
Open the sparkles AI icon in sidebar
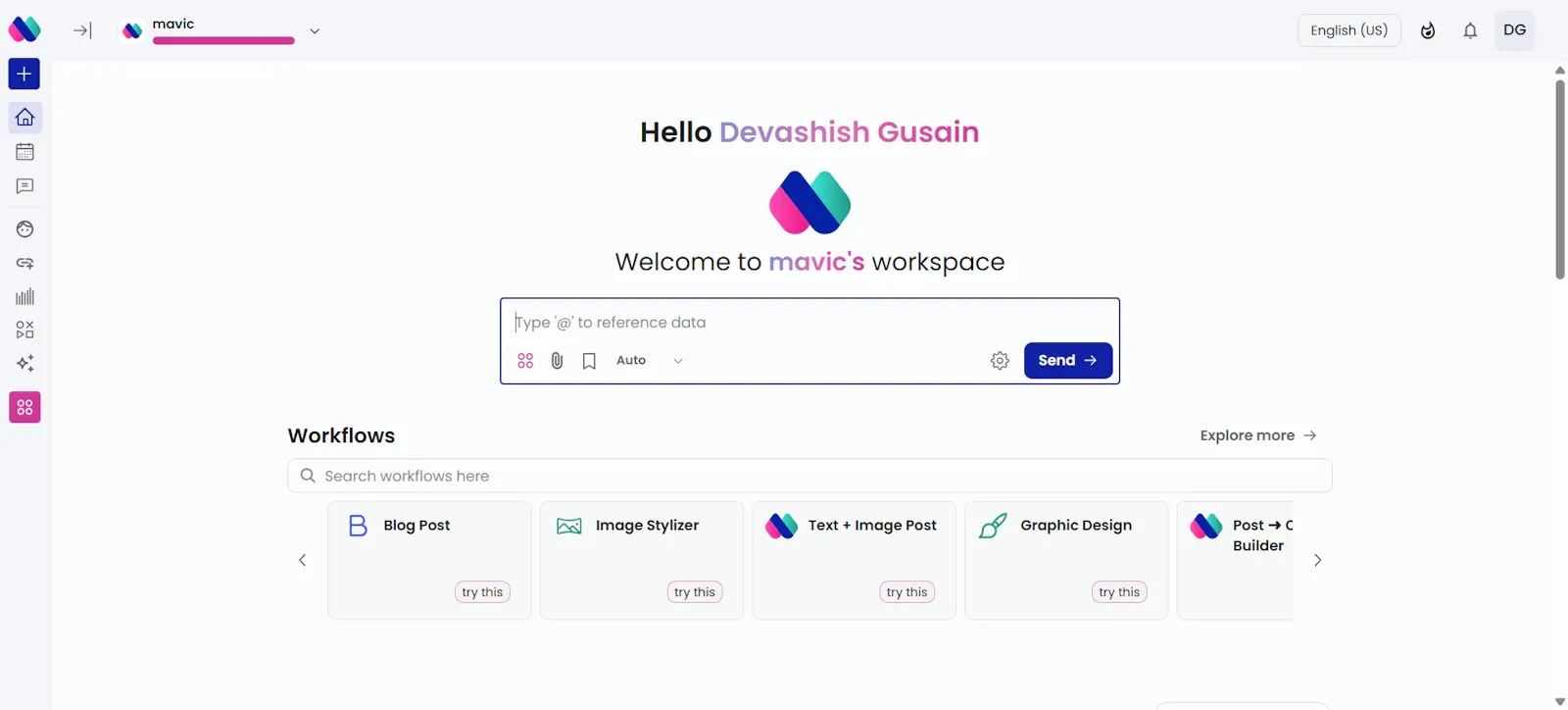[24, 363]
